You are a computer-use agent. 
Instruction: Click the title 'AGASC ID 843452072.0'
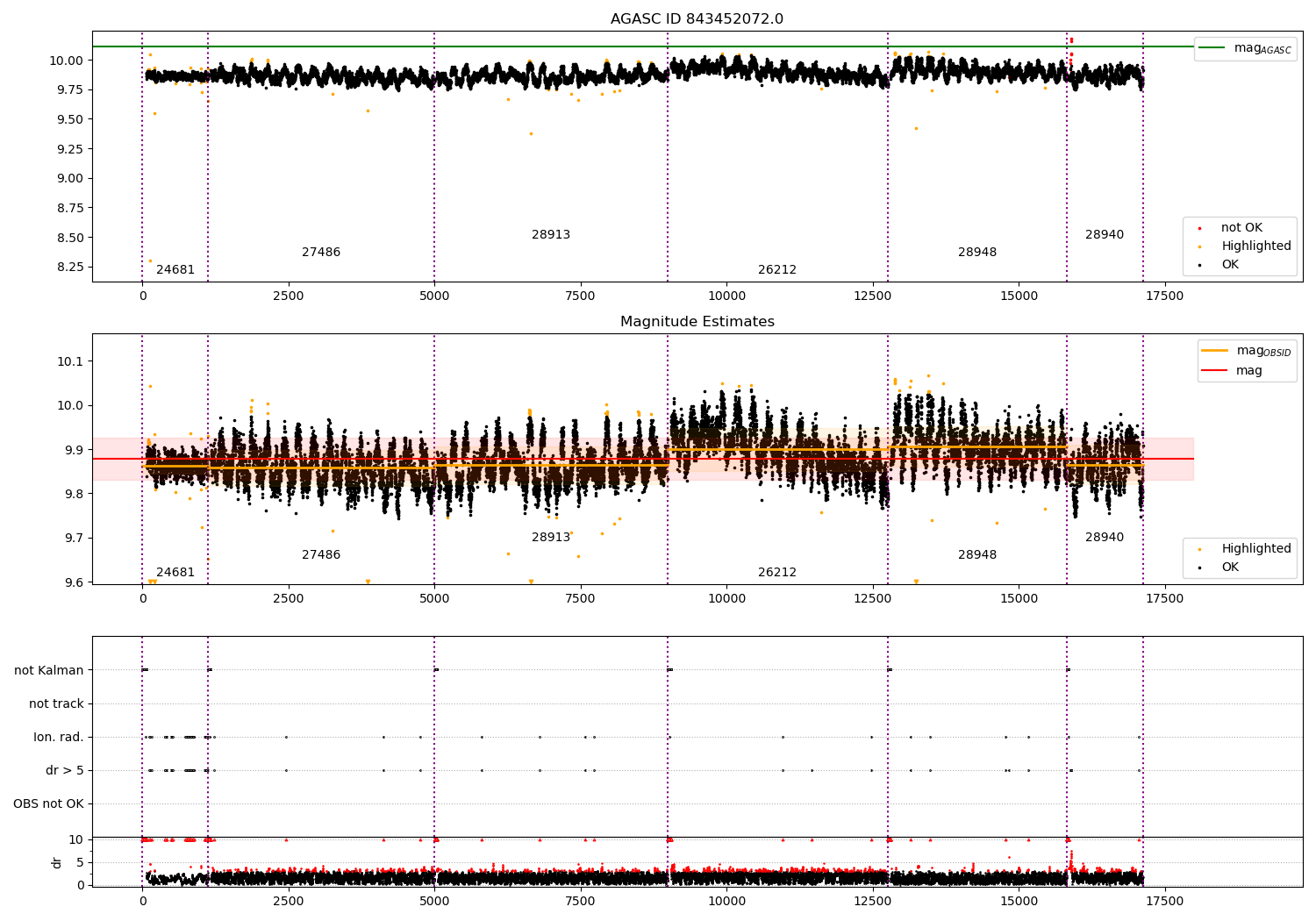[x=697, y=19]
